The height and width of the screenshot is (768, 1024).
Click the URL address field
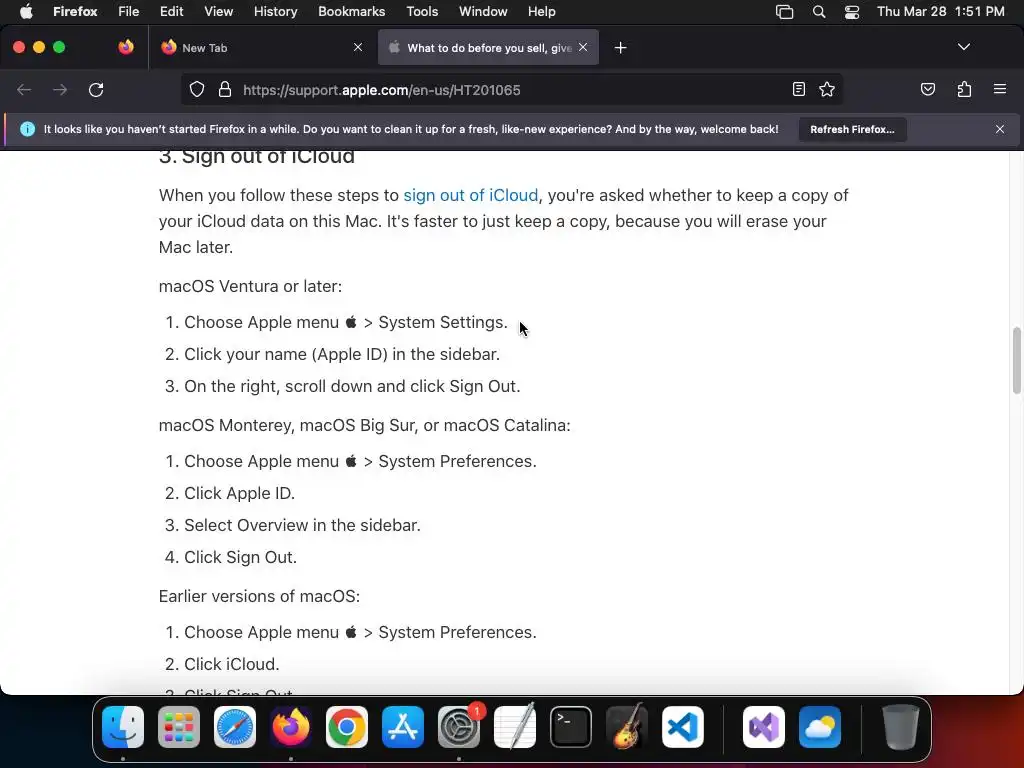(509, 89)
